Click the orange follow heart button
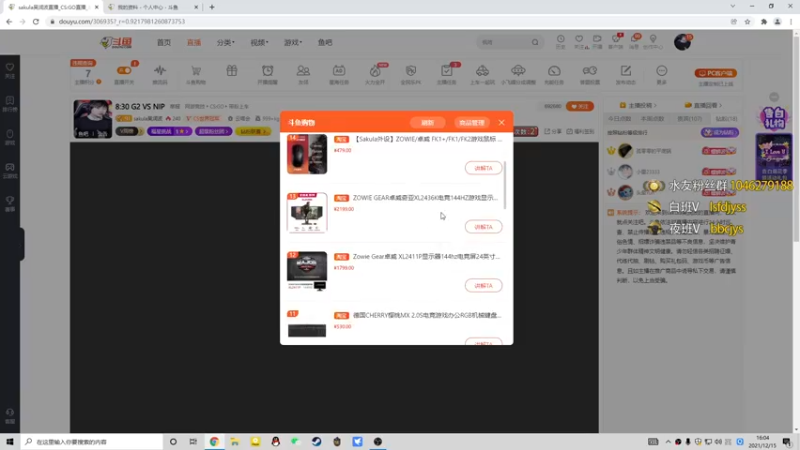The image size is (800, 450). (x=580, y=106)
